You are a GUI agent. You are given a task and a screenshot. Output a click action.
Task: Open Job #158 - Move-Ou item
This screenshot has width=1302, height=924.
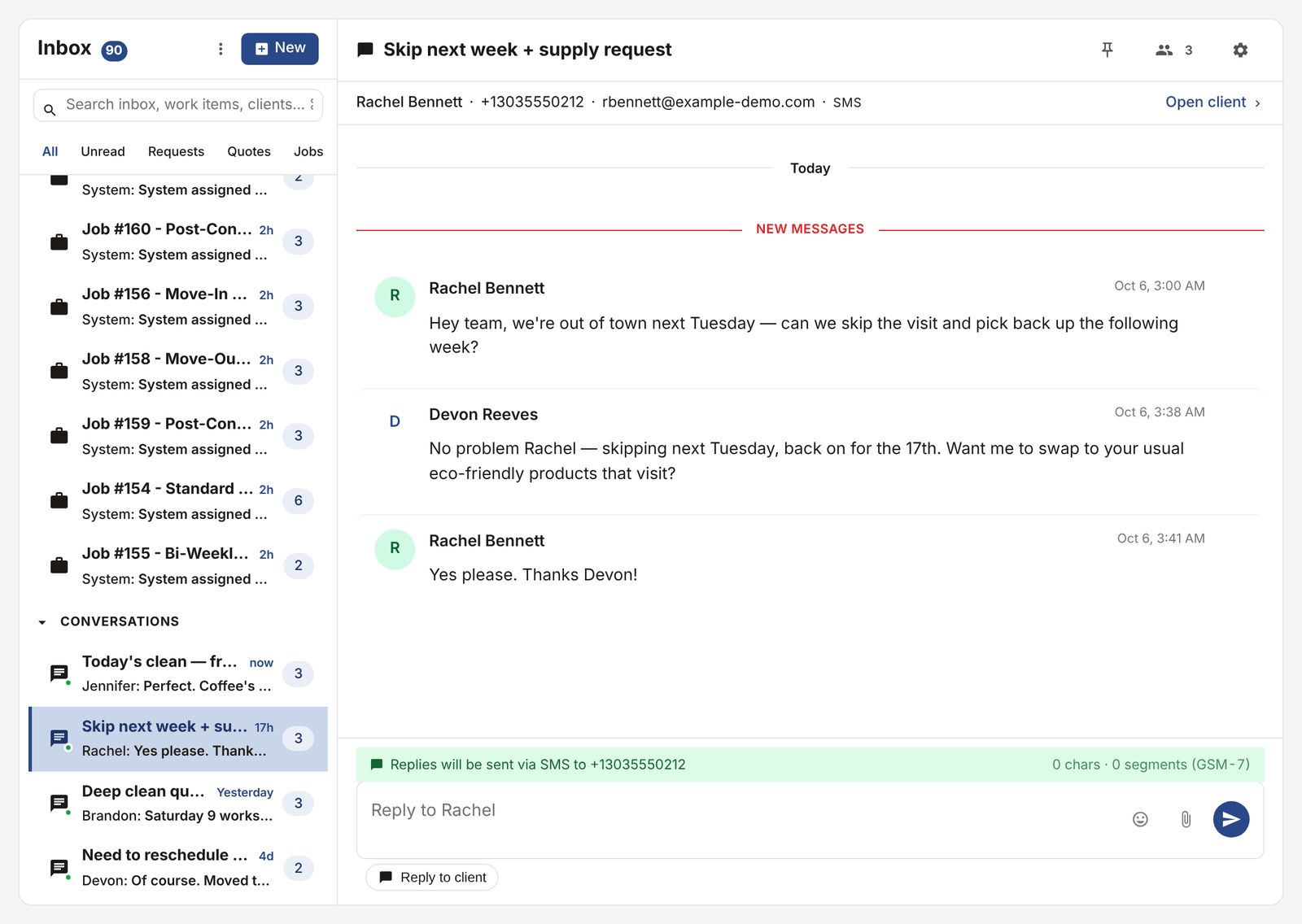point(178,372)
